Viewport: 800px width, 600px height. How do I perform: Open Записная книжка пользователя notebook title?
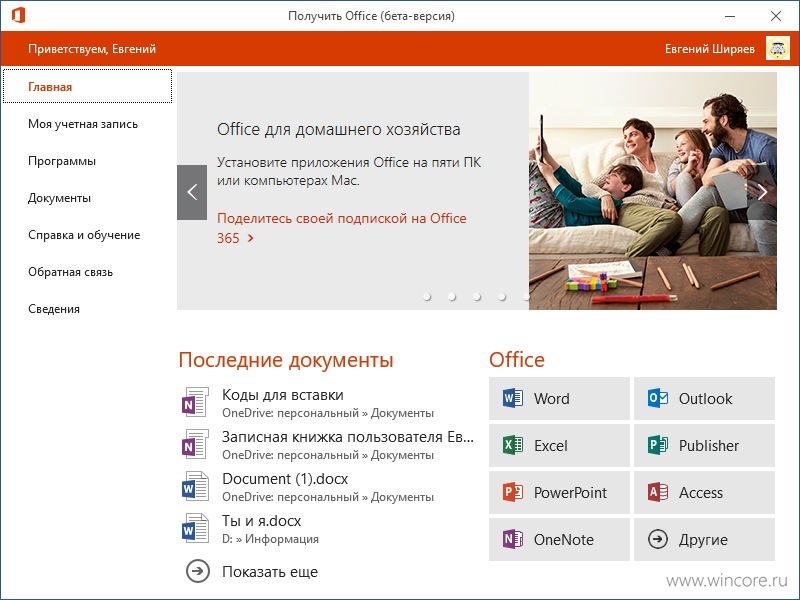click(348, 437)
